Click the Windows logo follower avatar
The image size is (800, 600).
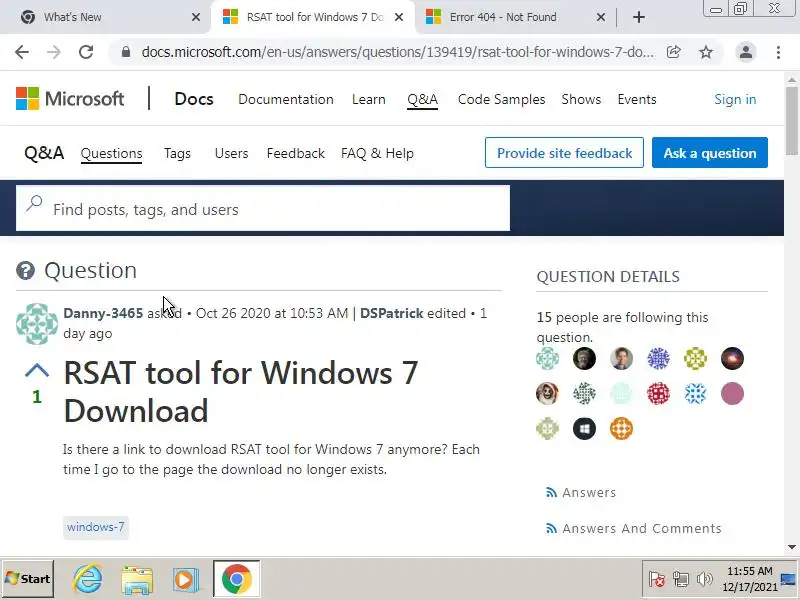tap(584, 429)
